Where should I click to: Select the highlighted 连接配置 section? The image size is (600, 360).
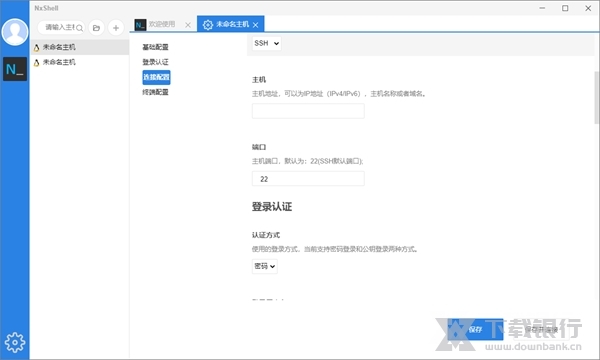156,77
